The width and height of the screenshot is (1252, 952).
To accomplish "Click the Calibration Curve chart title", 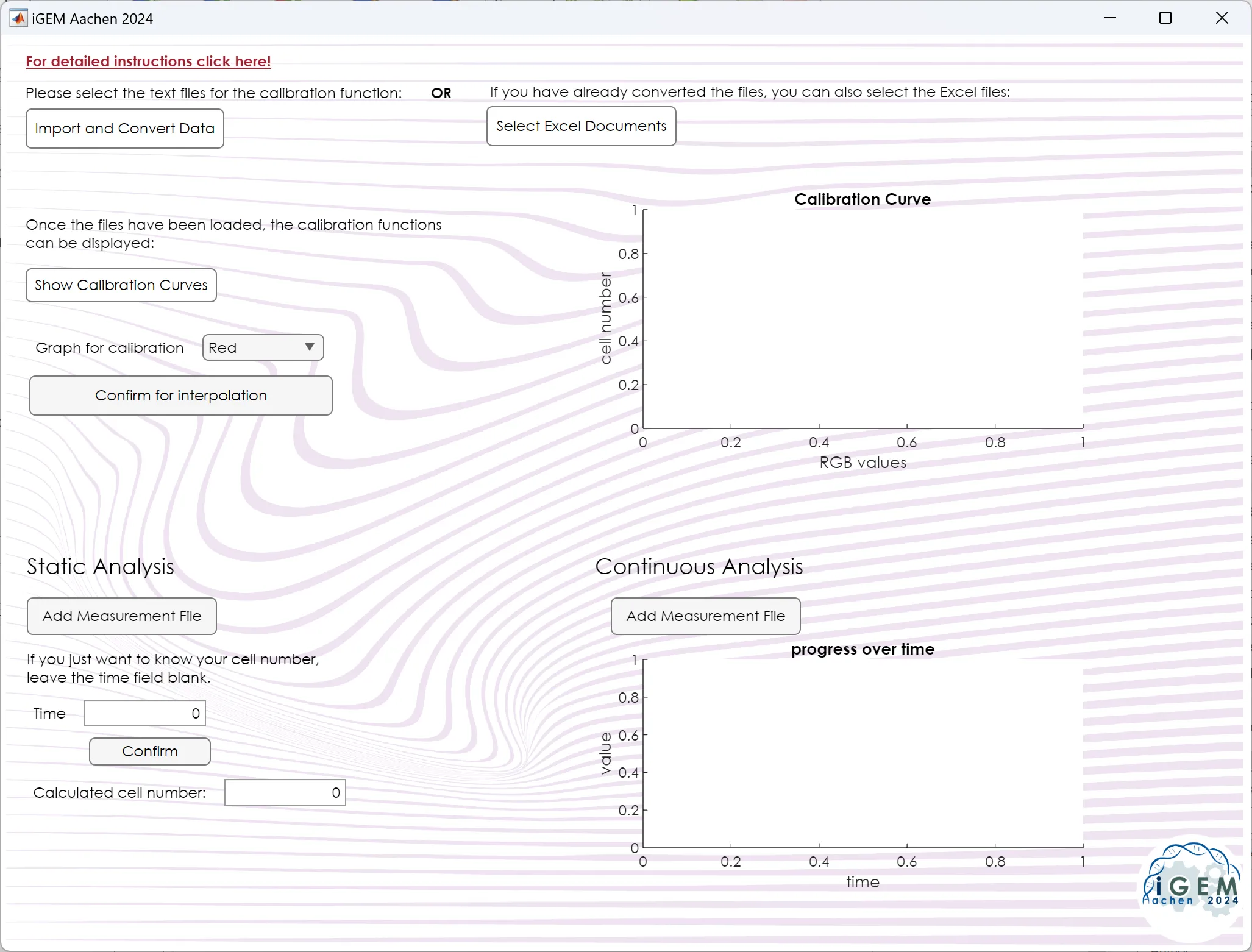I will [x=862, y=199].
